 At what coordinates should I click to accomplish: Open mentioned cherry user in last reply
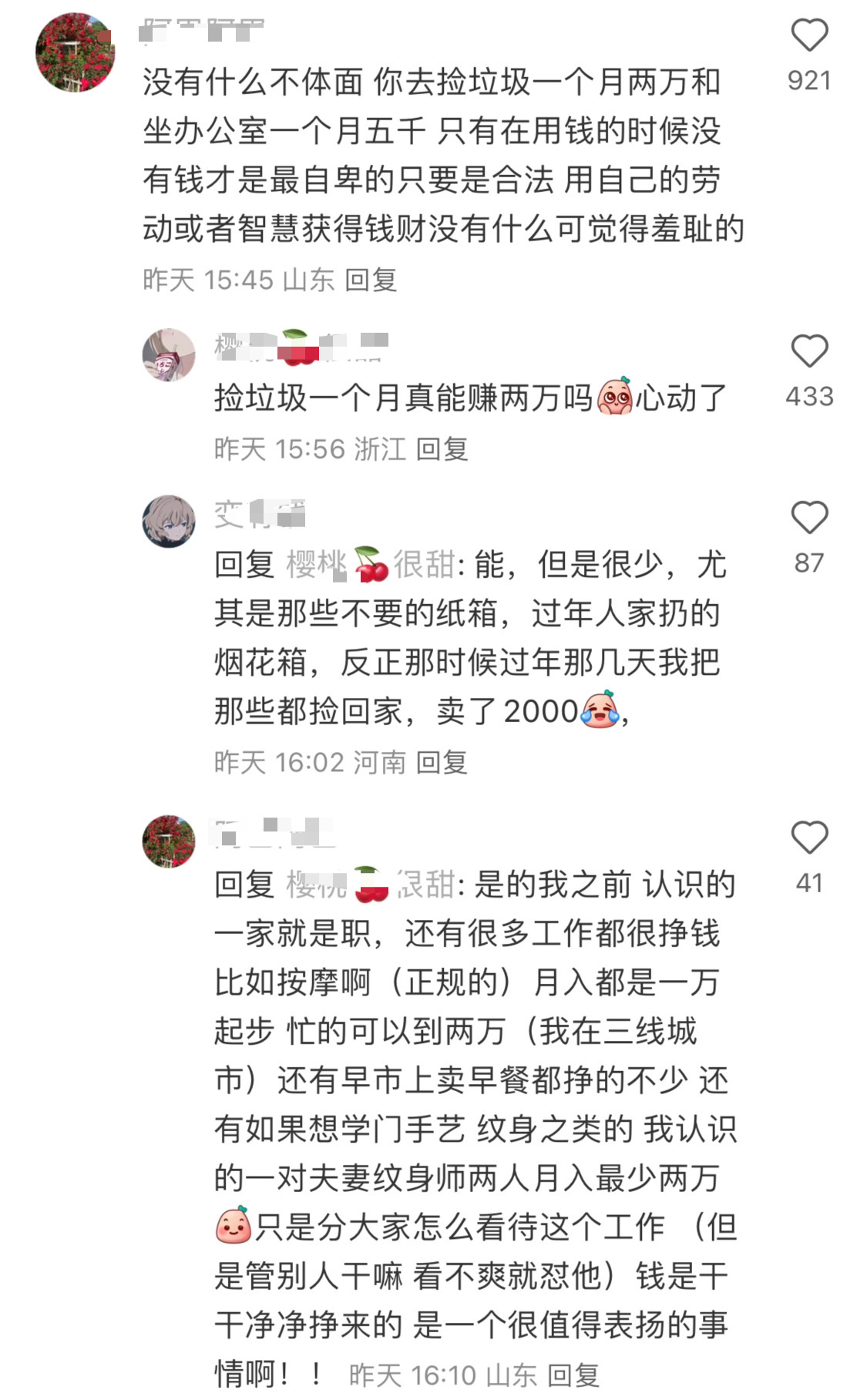(x=371, y=885)
